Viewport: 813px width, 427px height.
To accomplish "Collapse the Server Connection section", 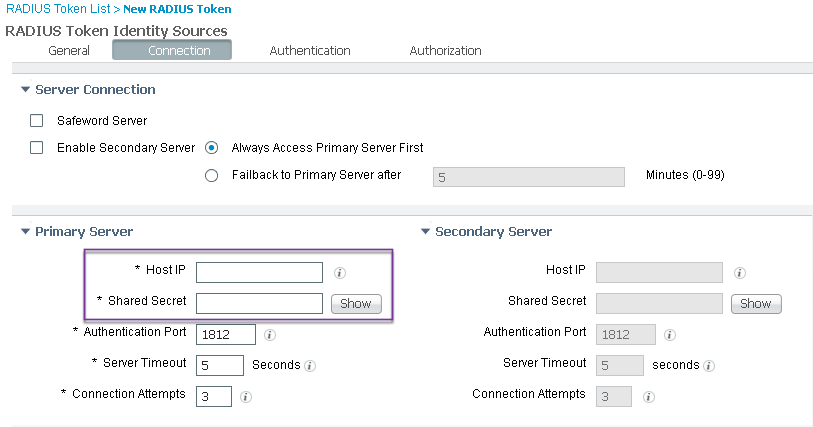I will tap(25, 90).
